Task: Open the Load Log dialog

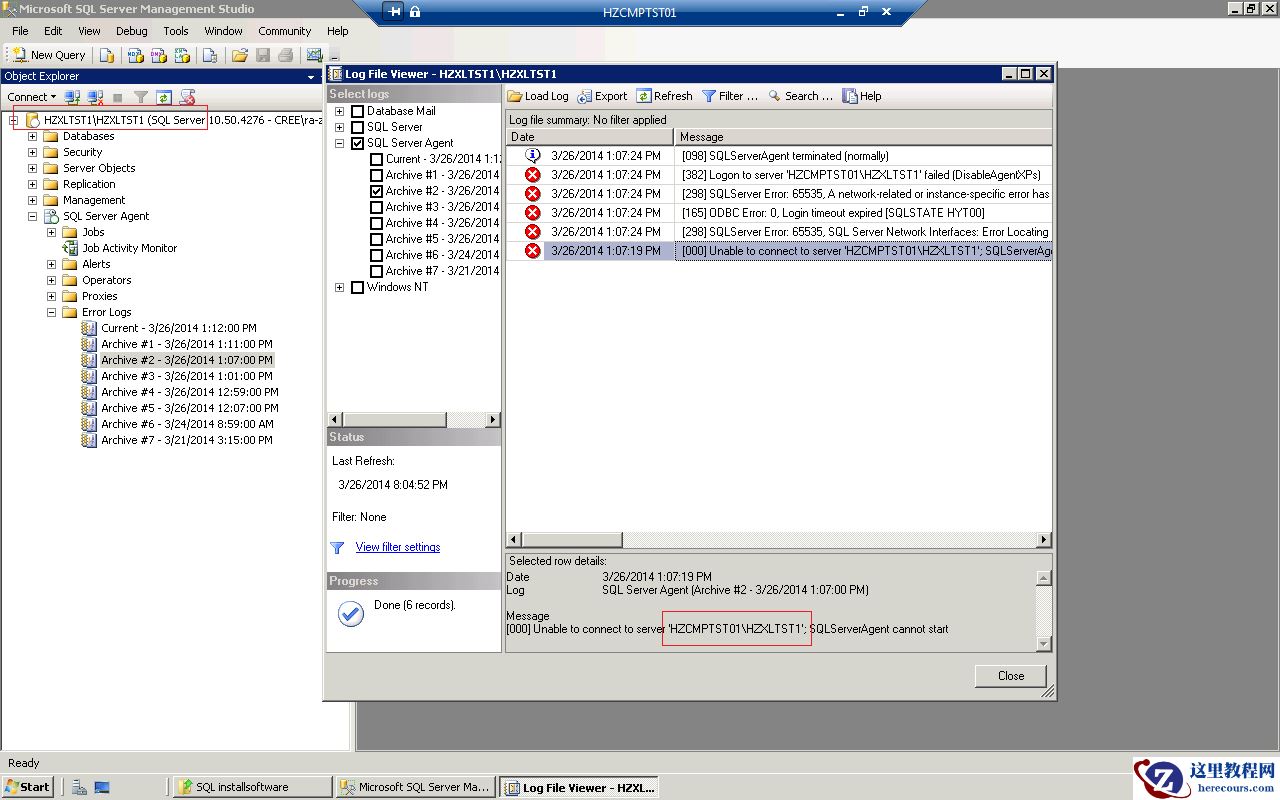Action: 544,95
